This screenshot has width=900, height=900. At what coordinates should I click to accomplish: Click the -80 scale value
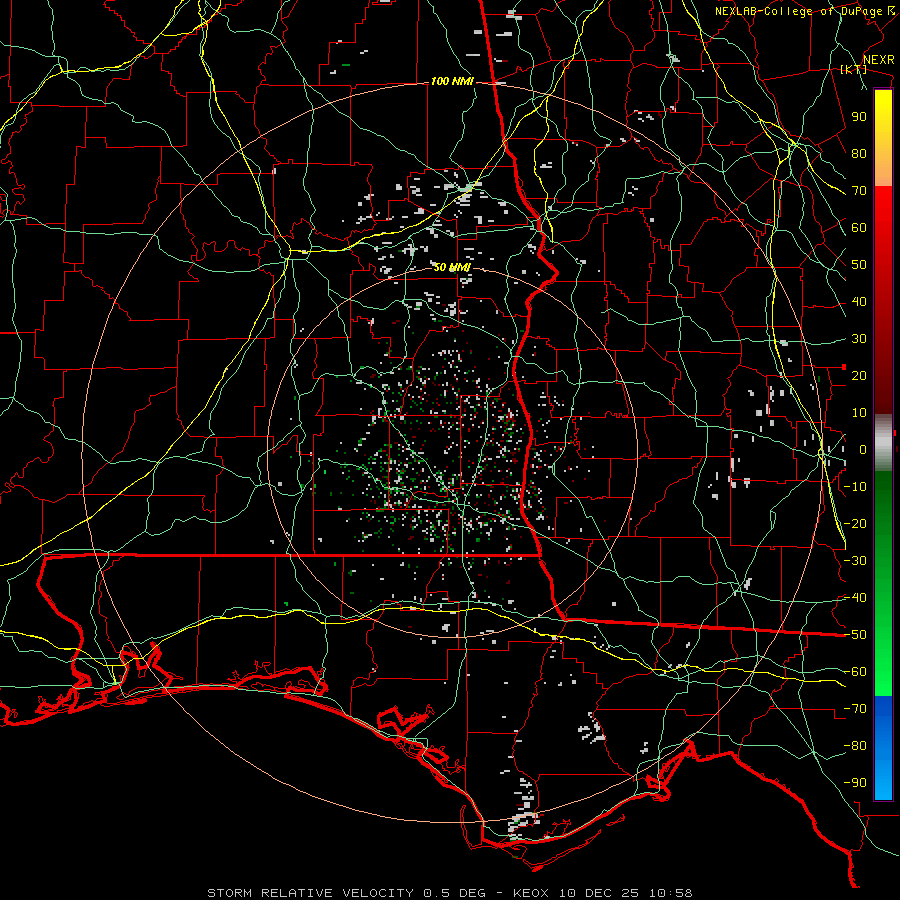coord(855,746)
